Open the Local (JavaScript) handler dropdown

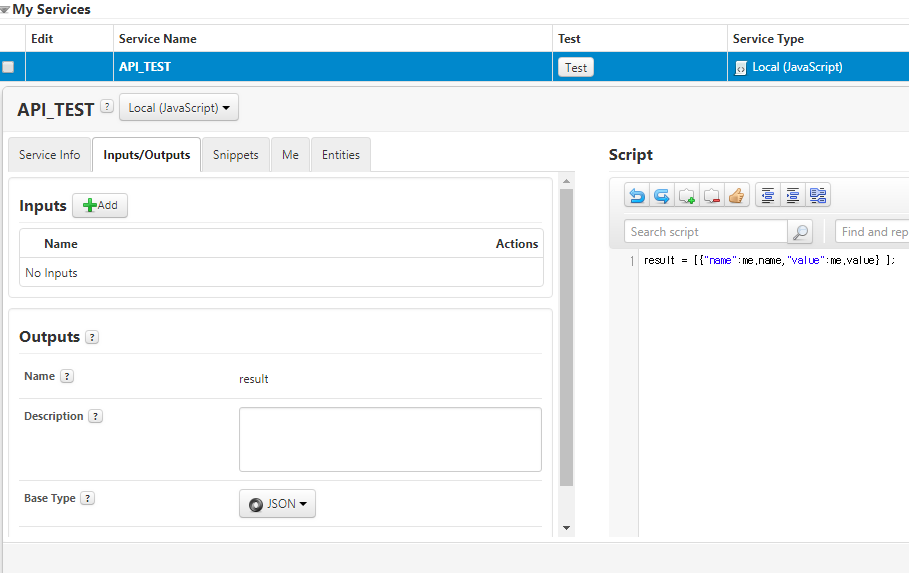point(179,107)
